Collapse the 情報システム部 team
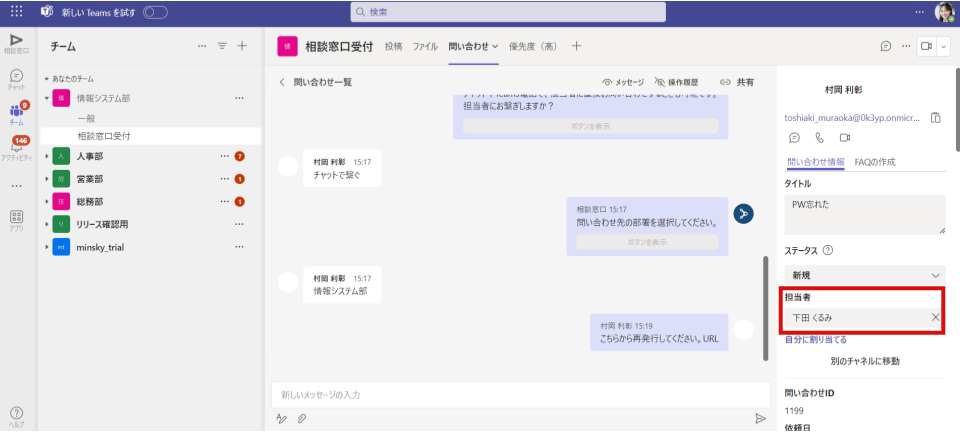960x434 pixels. tap(47, 98)
